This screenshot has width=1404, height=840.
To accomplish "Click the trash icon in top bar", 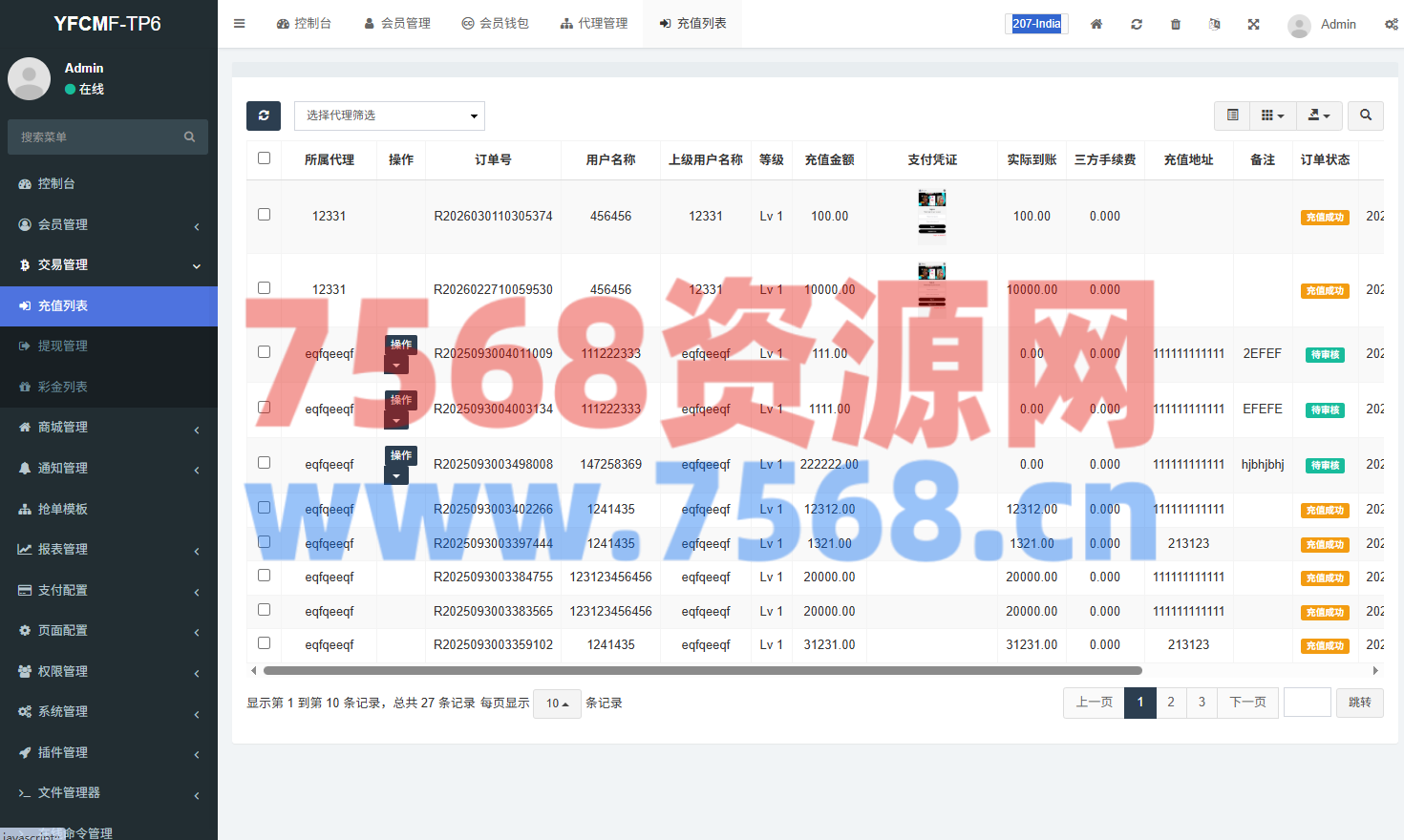I will coord(1176,24).
